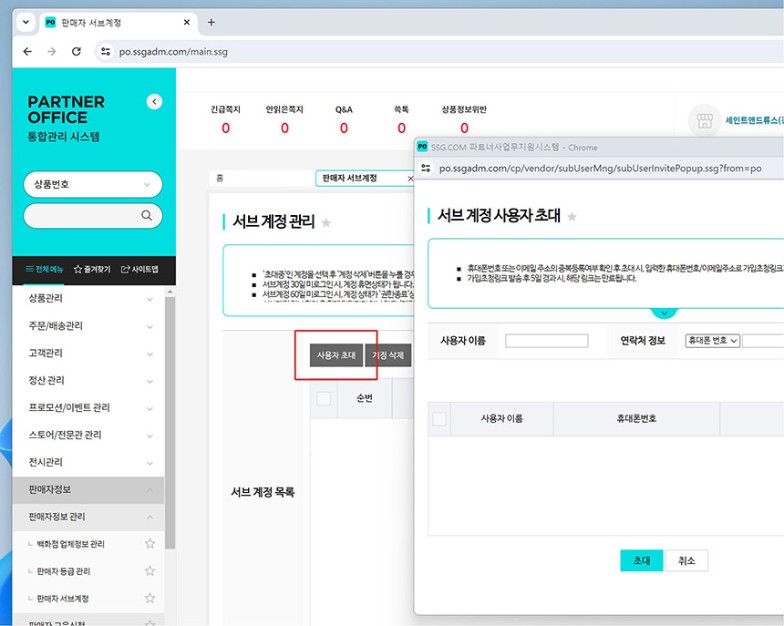Screen dimensions: 784x626
Task: Favorite 백화점 업체정보 관리 with star
Action: (x=150, y=544)
